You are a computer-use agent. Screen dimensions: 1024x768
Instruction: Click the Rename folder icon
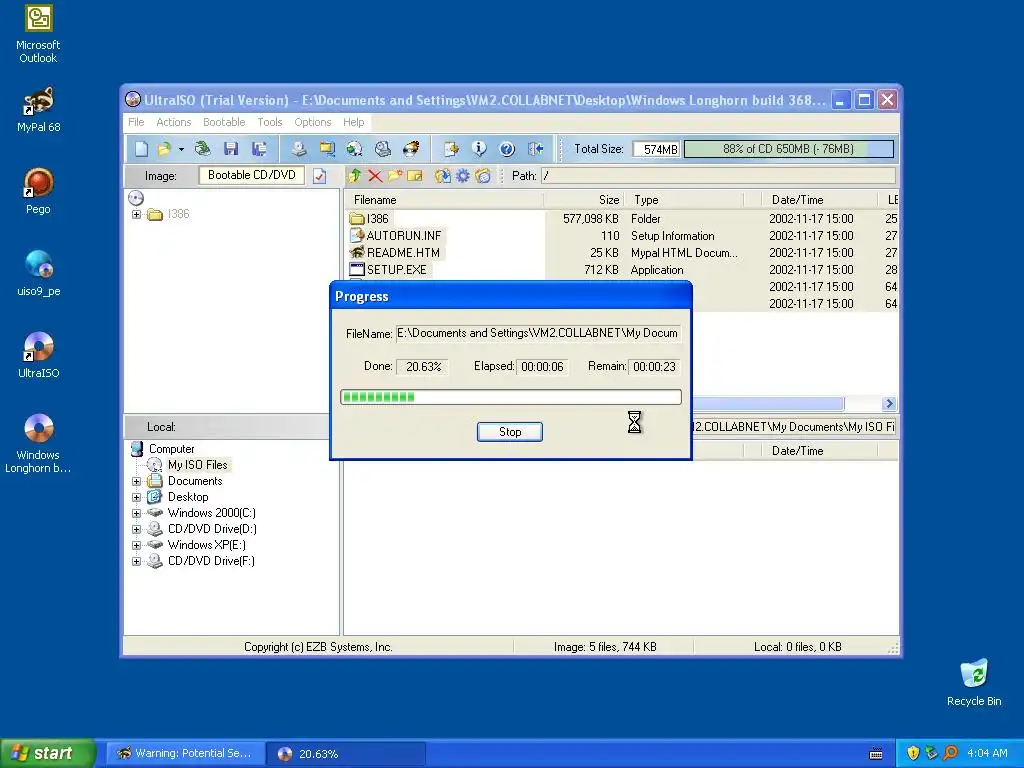pos(415,176)
